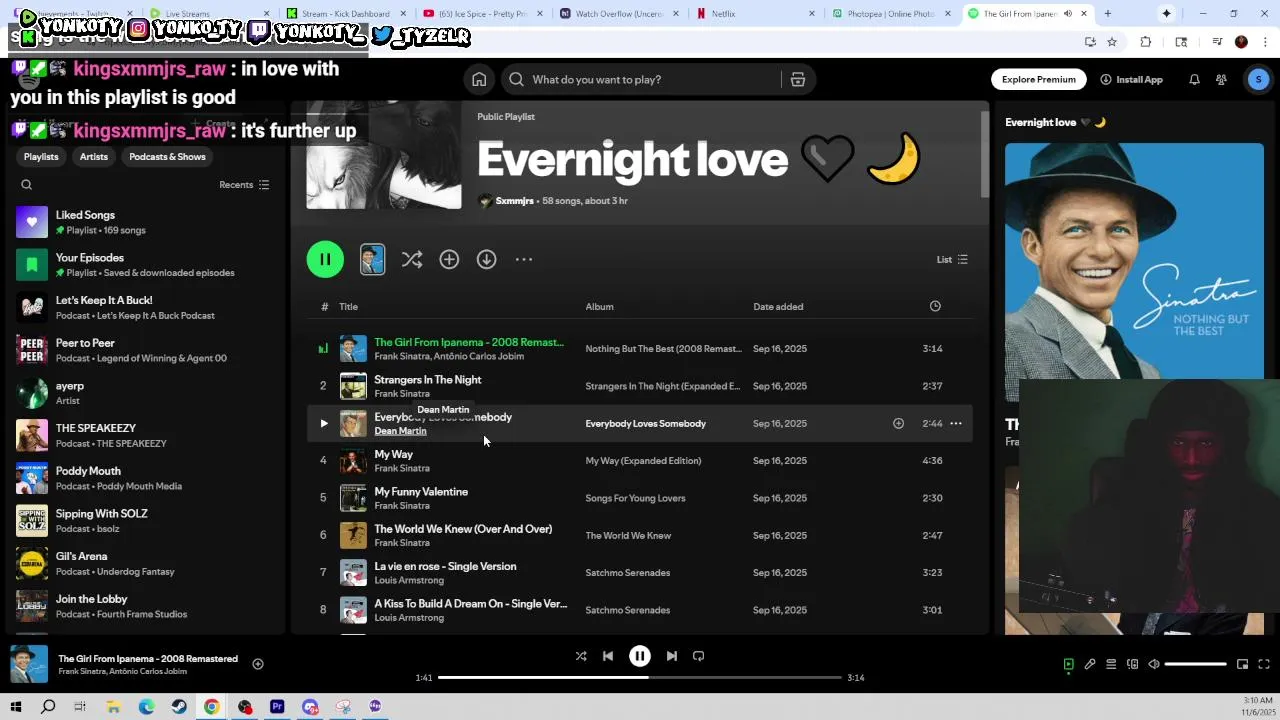The height and width of the screenshot is (720, 1280).
Task: Adjust the volume slider
Action: coord(1195,664)
